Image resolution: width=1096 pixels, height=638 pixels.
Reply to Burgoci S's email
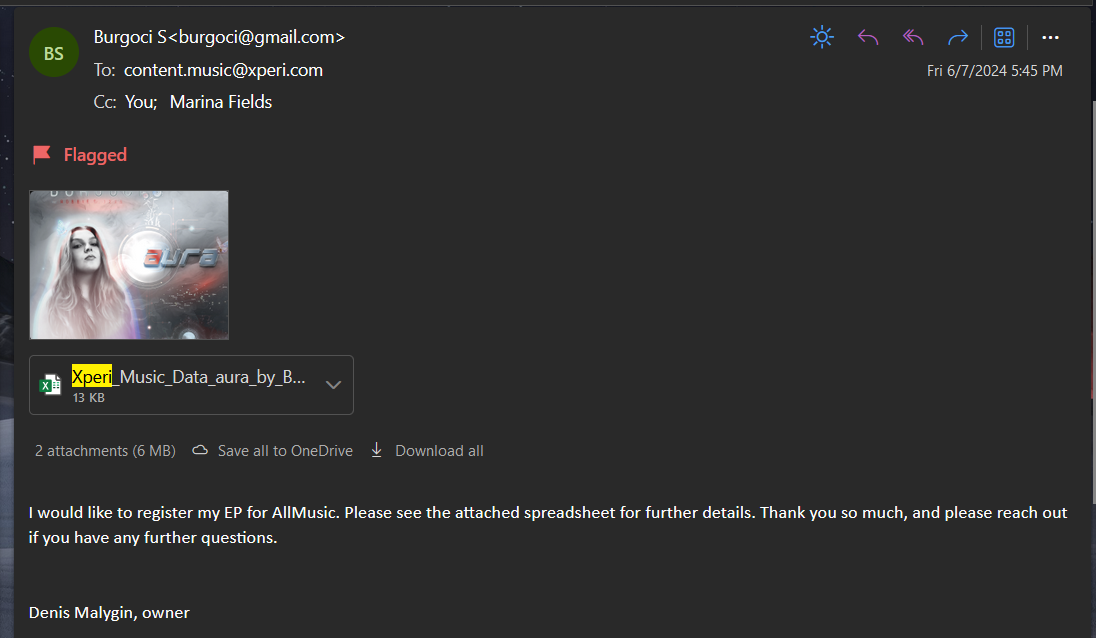click(x=867, y=38)
